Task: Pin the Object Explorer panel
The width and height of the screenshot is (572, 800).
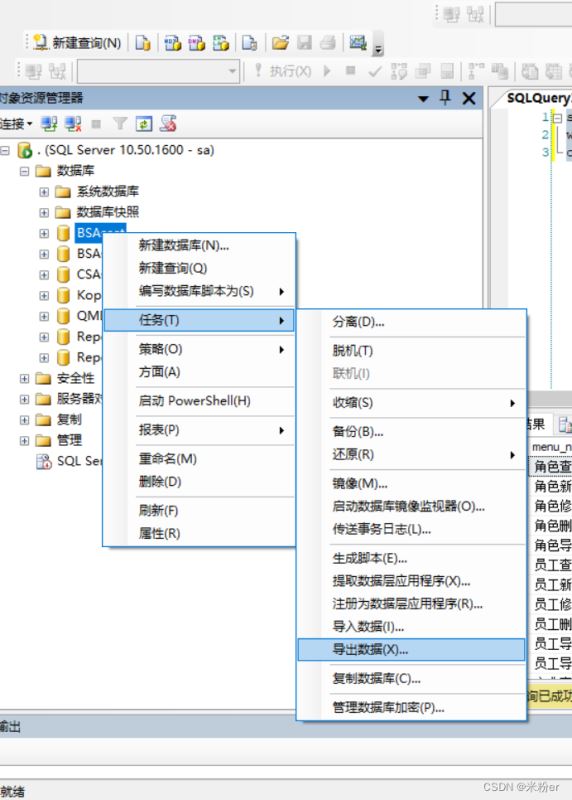Action: (445, 97)
